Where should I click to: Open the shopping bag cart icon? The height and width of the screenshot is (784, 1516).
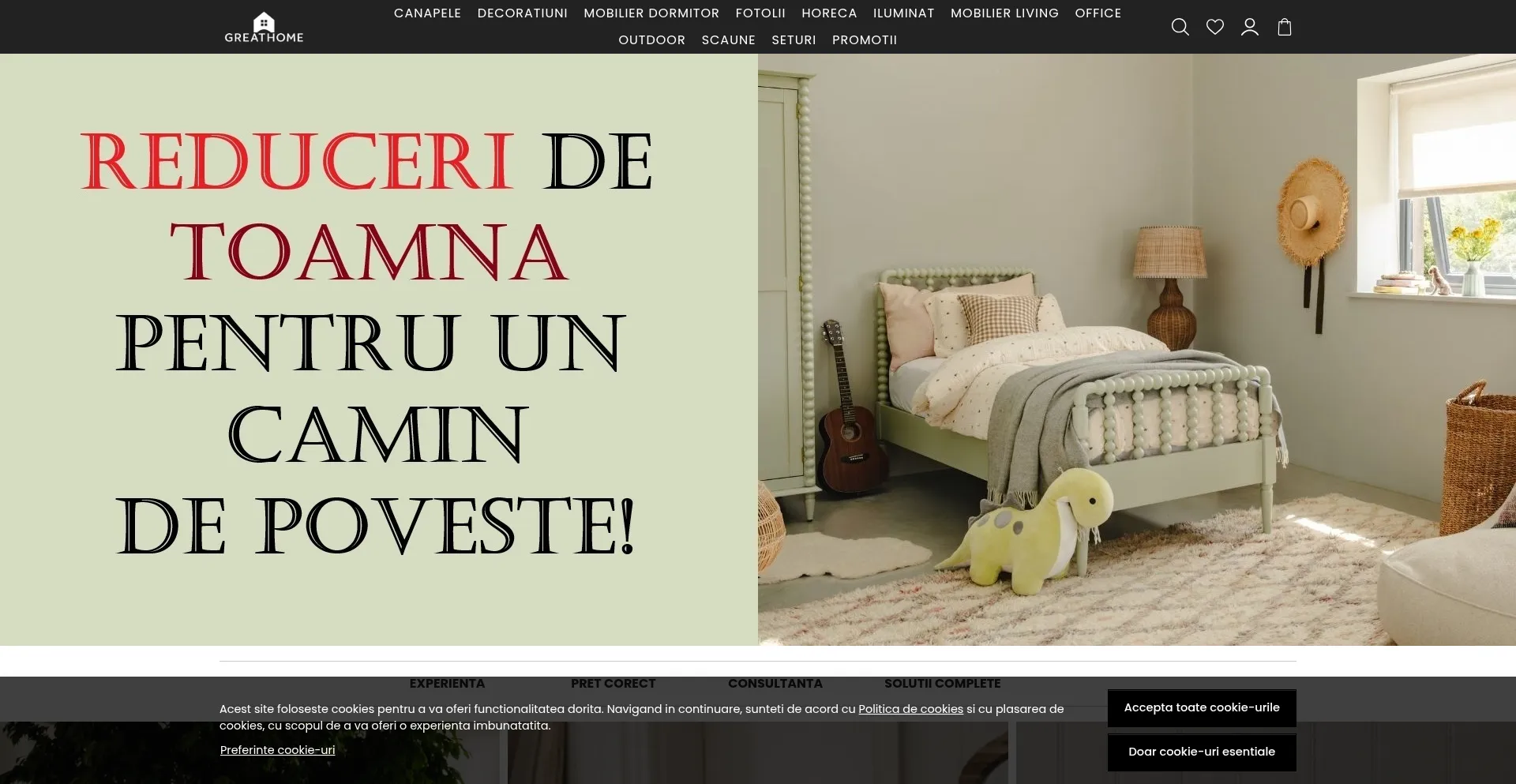click(1284, 27)
